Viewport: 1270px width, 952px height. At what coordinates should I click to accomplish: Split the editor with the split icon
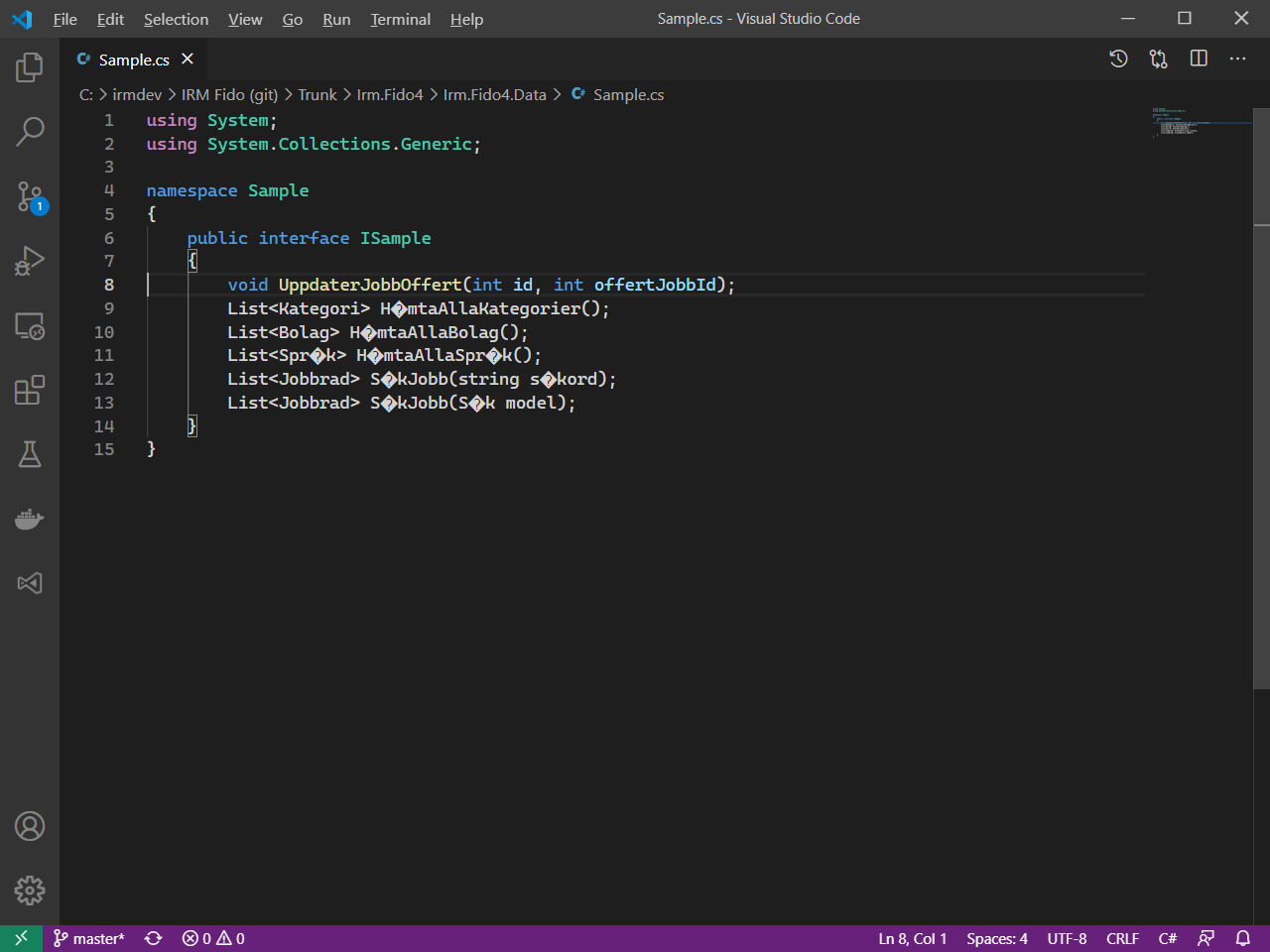[1198, 59]
